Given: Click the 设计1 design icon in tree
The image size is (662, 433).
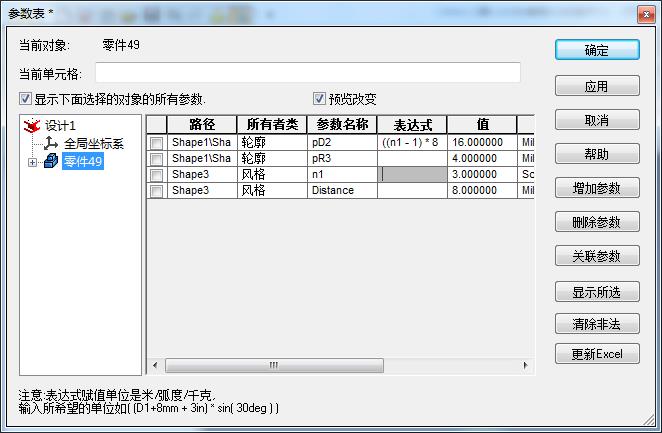Looking at the screenshot, I should click(34, 125).
